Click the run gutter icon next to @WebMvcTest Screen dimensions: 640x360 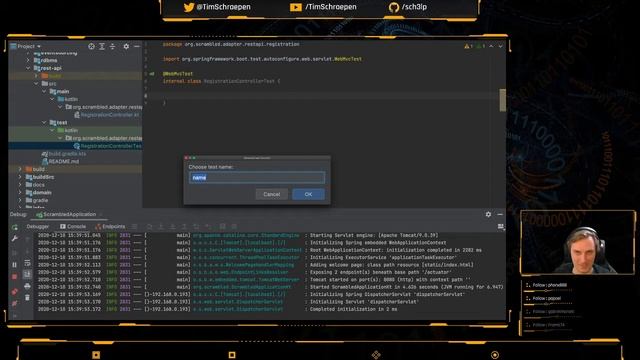pyautogui.click(x=152, y=74)
